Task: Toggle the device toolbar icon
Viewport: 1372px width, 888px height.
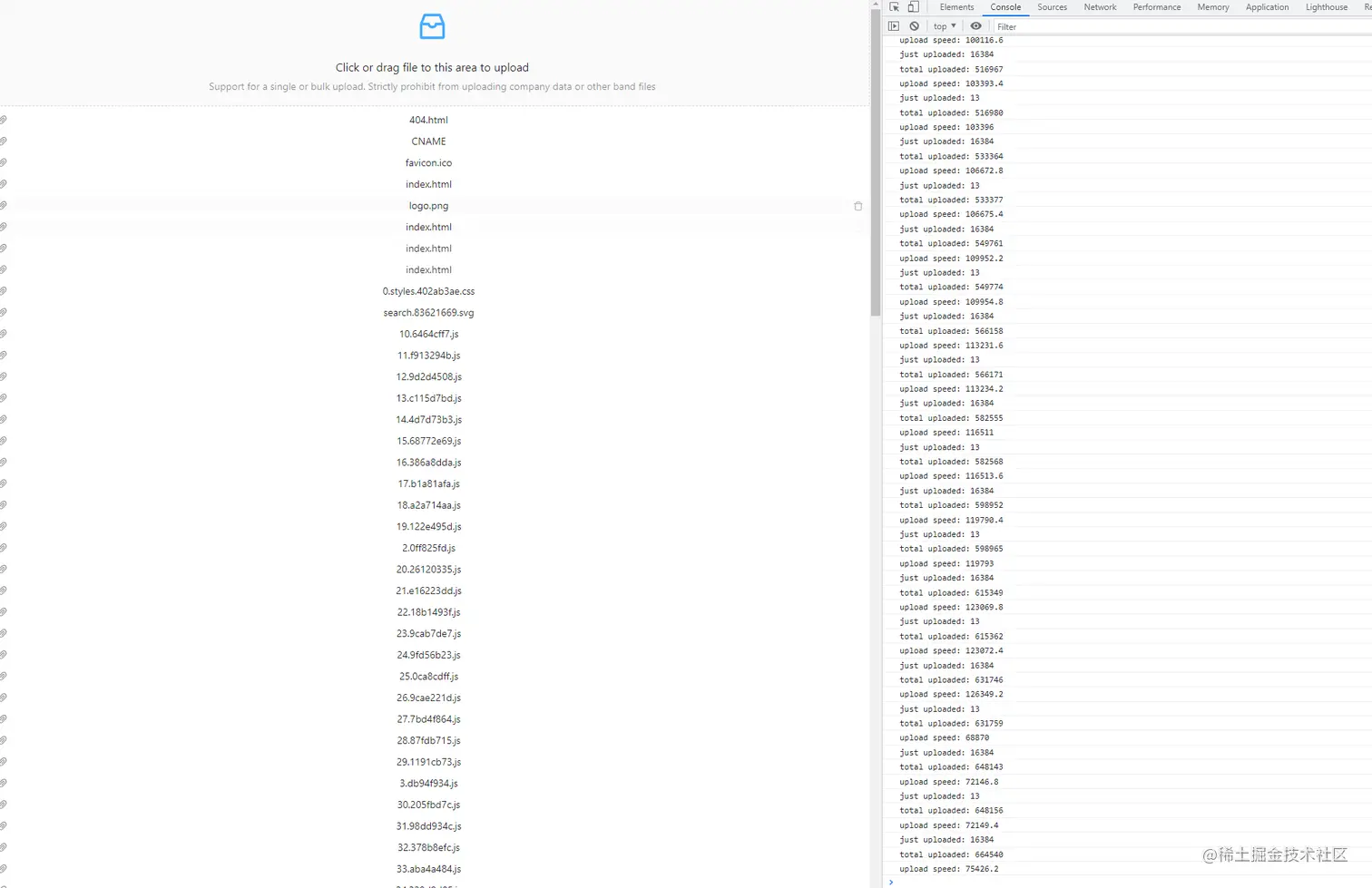Action: [x=914, y=7]
